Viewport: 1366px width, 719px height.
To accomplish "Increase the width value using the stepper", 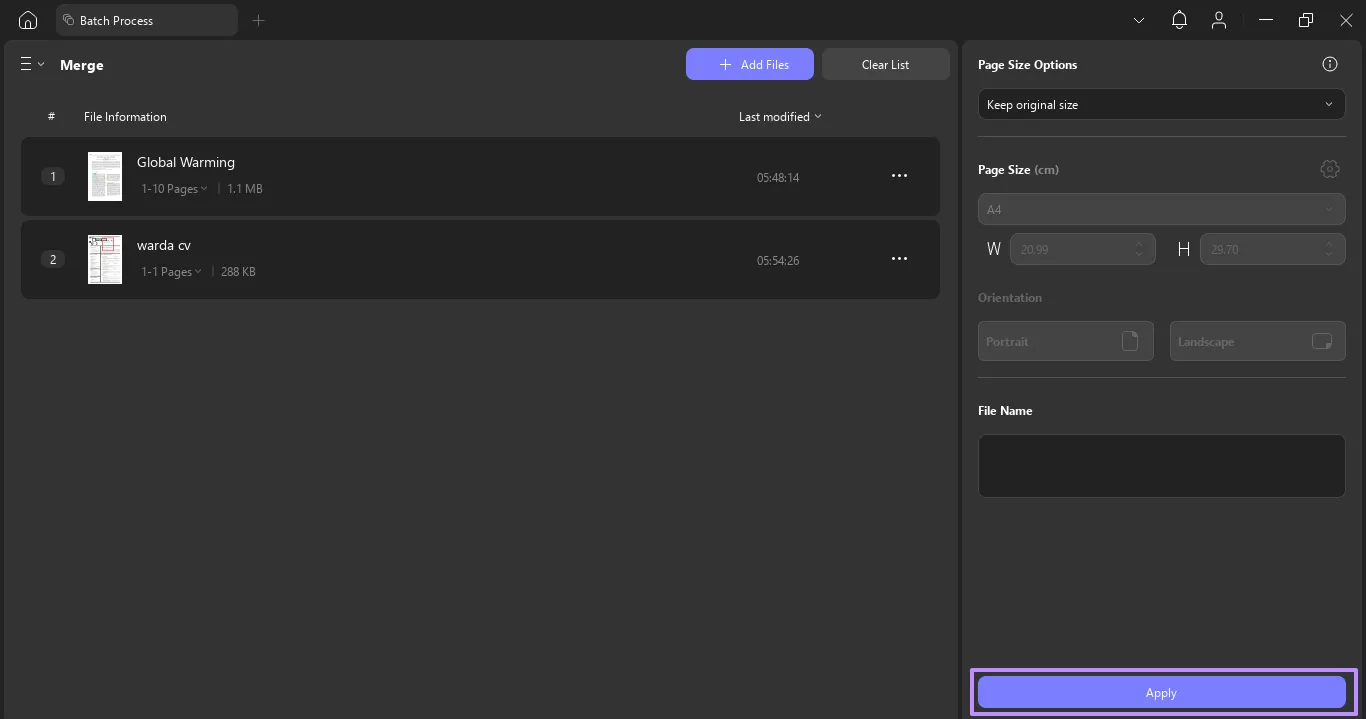I will pyautogui.click(x=1139, y=243).
